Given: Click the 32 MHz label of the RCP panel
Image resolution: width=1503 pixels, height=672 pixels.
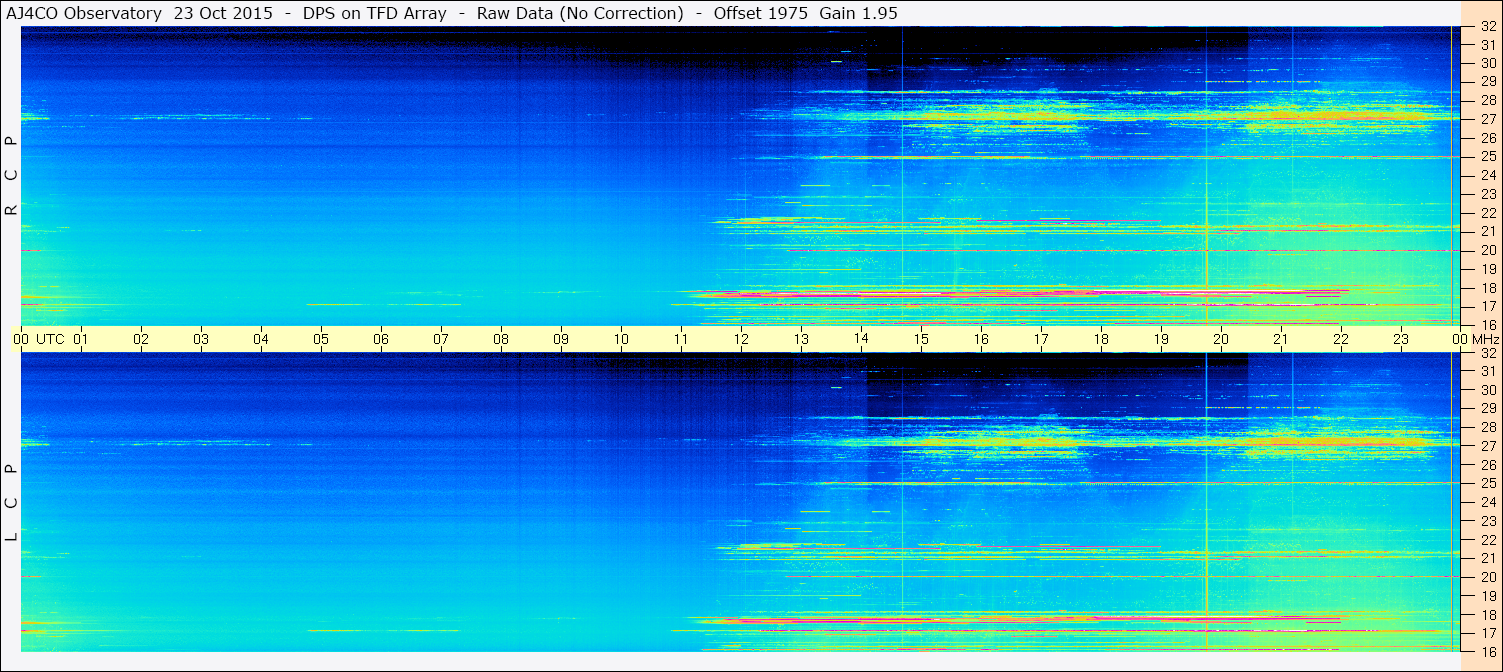Looking at the screenshot, I should coord(1487,26).
